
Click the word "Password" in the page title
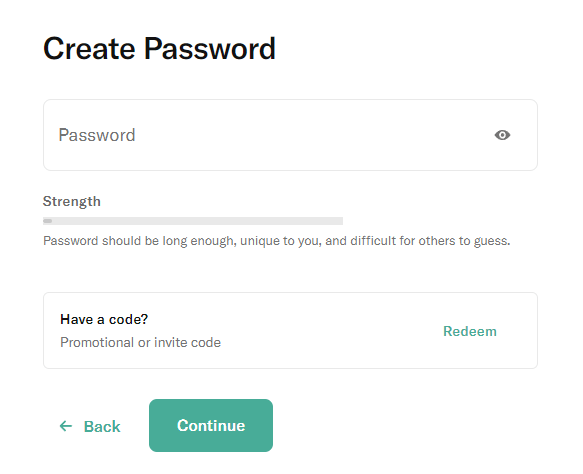click(x=210, y=49)
